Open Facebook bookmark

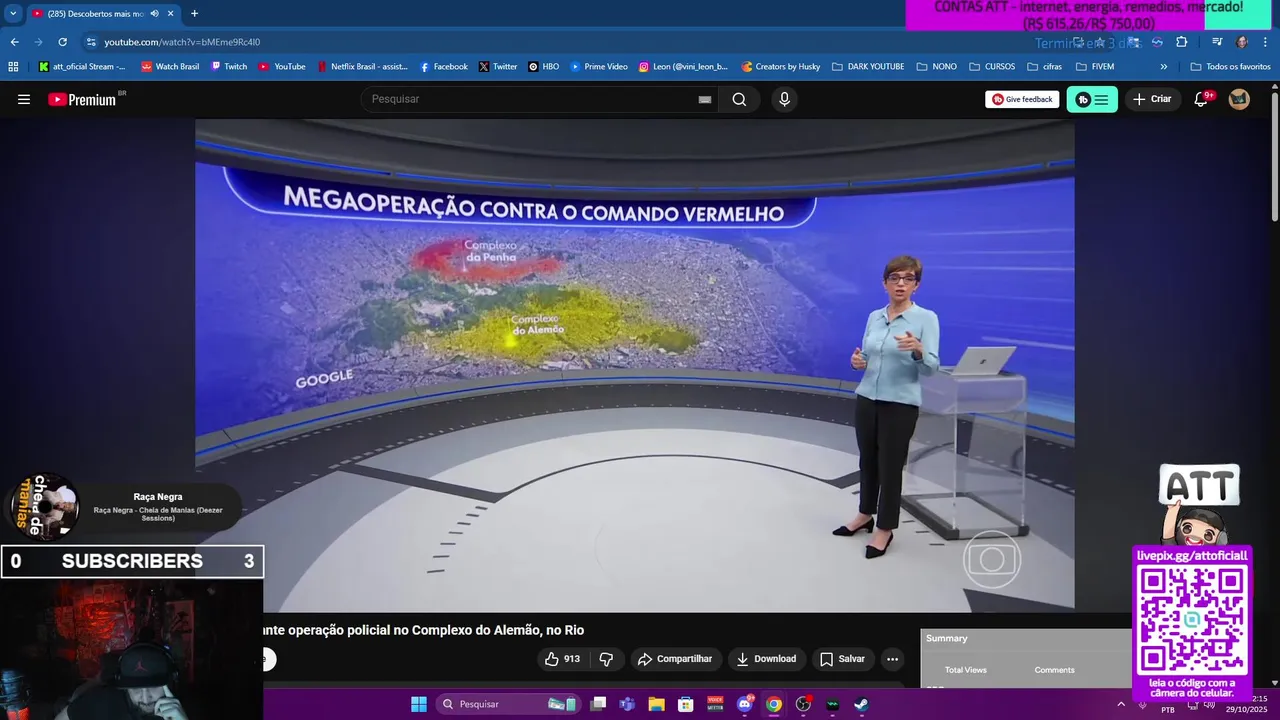click(443, 67)
